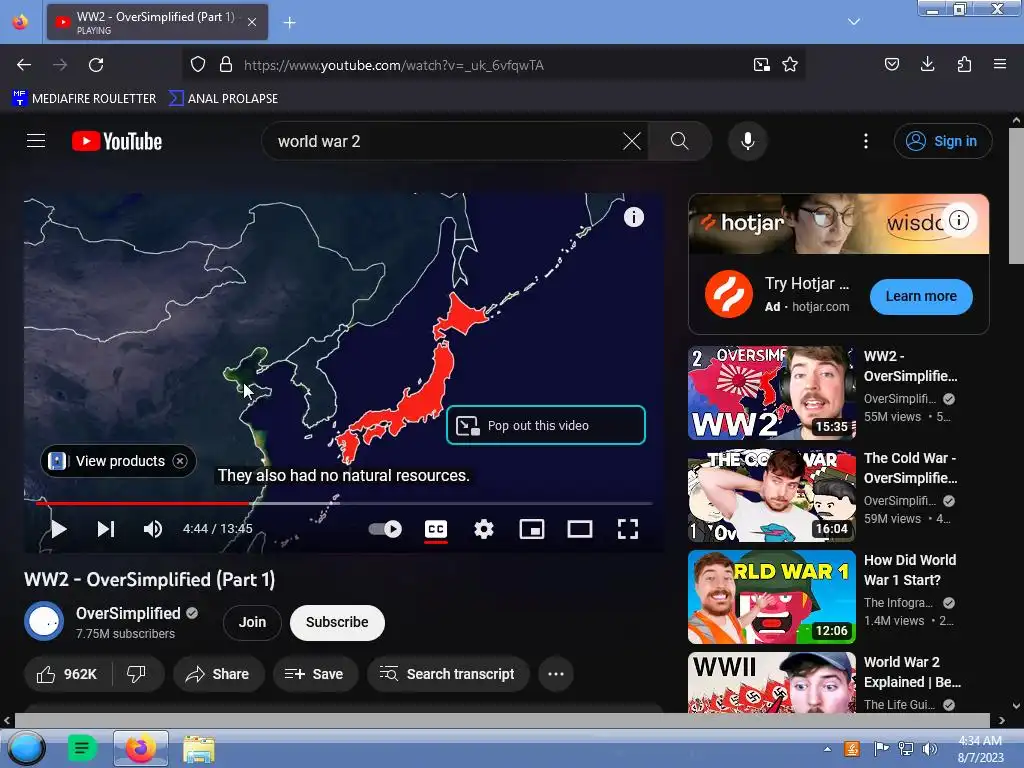Open tracking protection shield icon
Screen dimensions: 1024x768
point(198,65)
